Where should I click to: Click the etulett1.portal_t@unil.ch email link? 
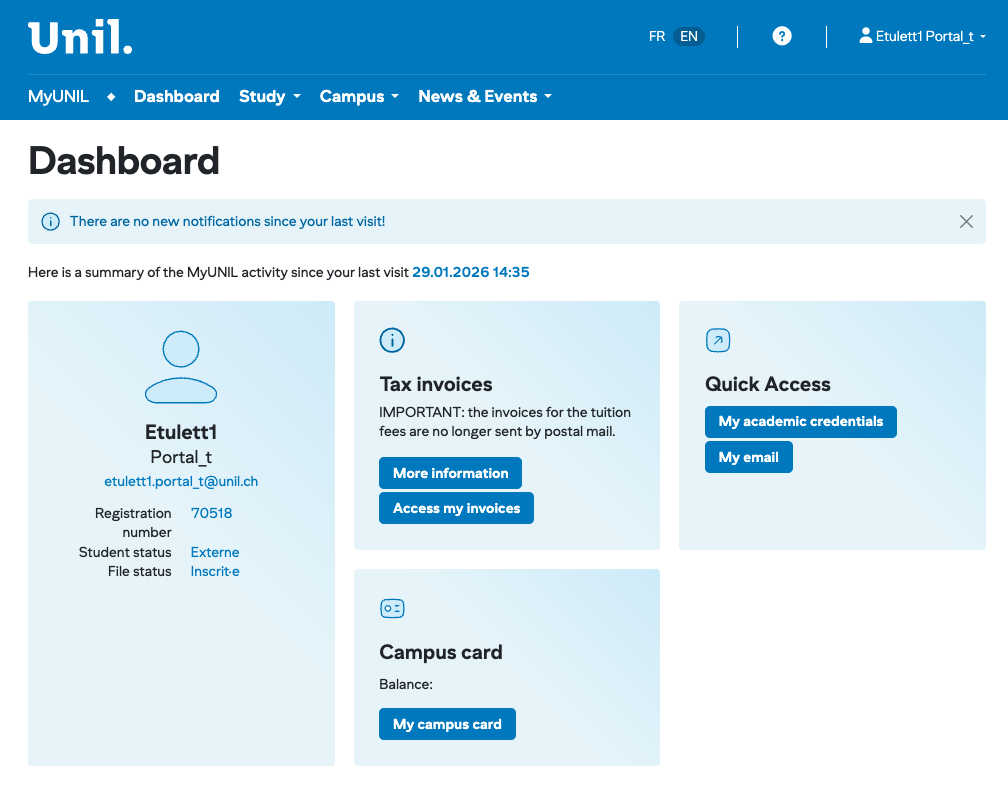(x=181, y=481)
